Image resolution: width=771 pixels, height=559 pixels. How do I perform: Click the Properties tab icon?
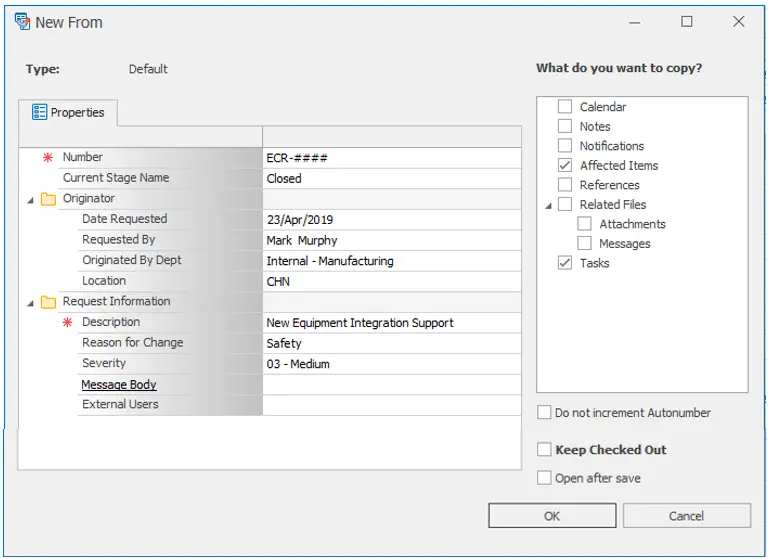(39, 113)
